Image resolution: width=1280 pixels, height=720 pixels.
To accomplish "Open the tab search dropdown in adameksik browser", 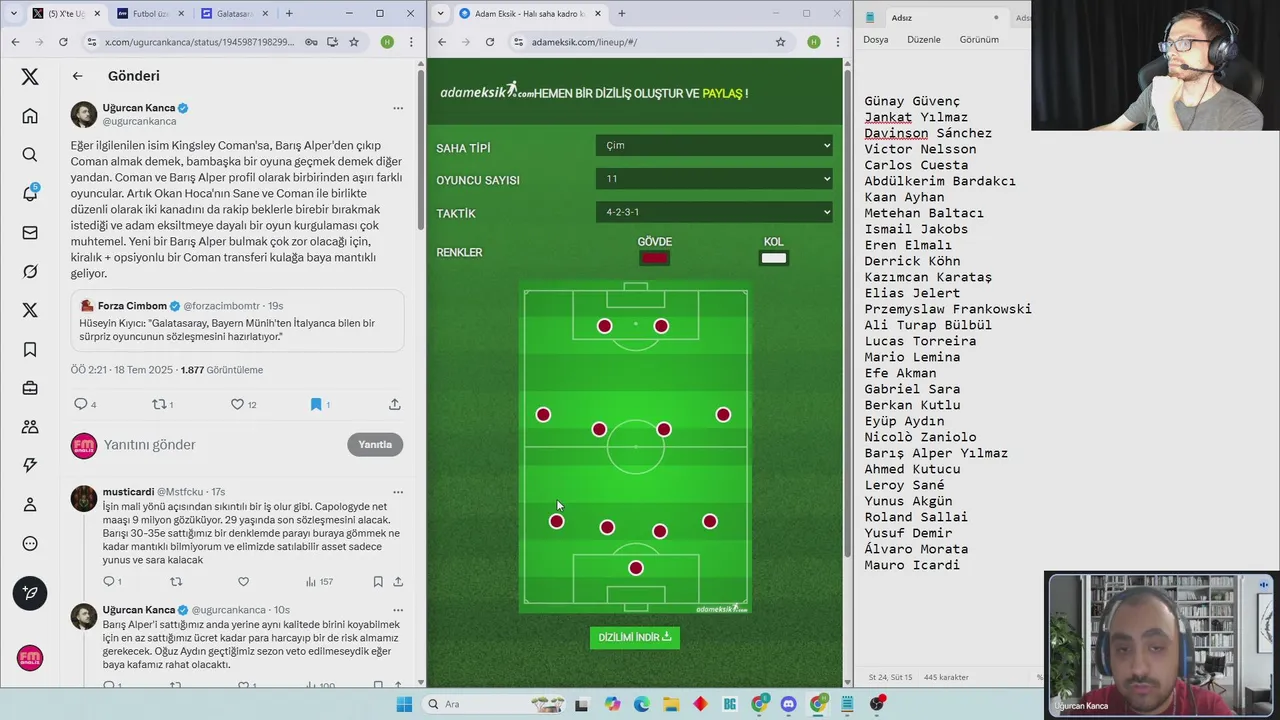I will point(440,13).
